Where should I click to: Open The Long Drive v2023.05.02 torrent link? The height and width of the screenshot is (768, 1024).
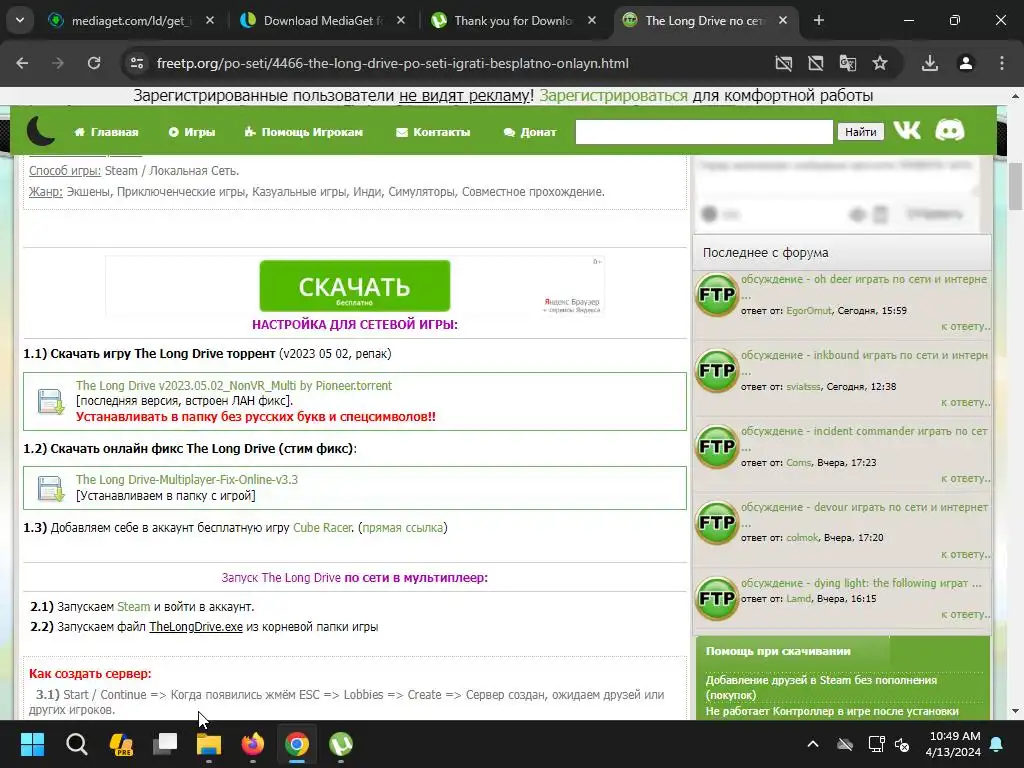[234, 385]
